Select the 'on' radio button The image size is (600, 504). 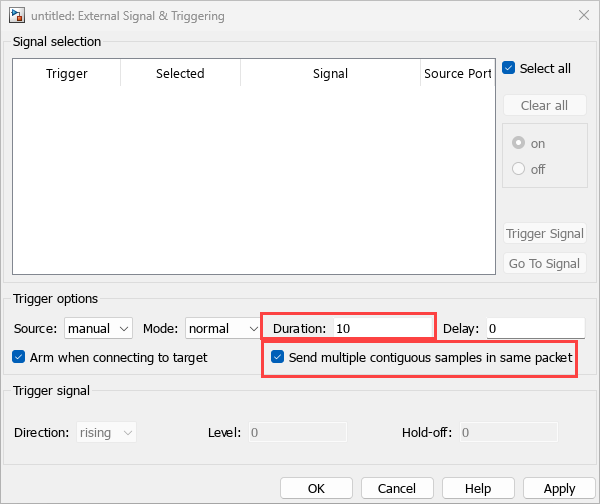click(x=518, y=143)
